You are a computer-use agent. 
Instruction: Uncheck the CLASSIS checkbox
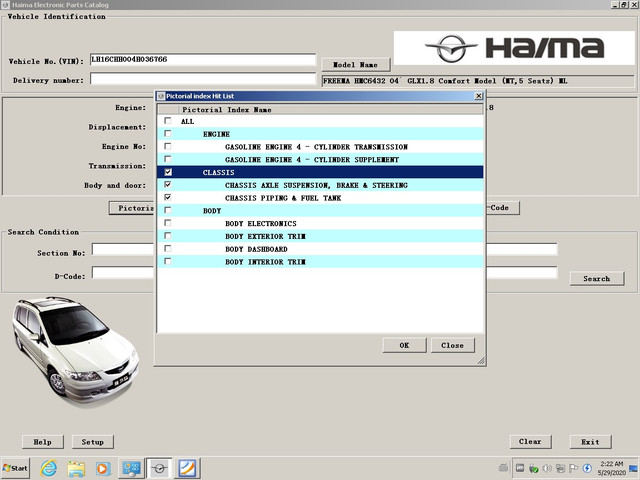(168, 172)
